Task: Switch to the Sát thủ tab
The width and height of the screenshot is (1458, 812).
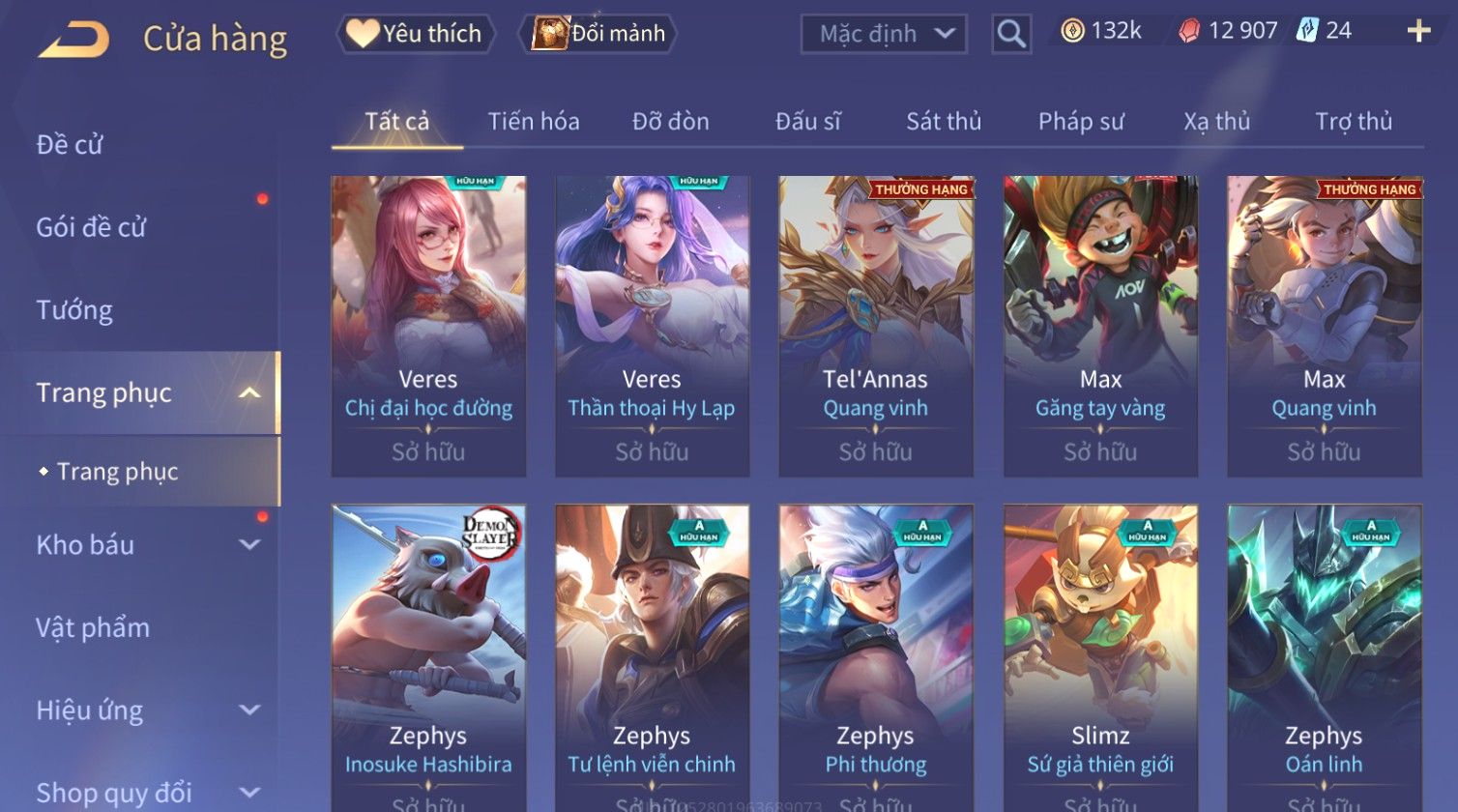Action: pos(944,122)
